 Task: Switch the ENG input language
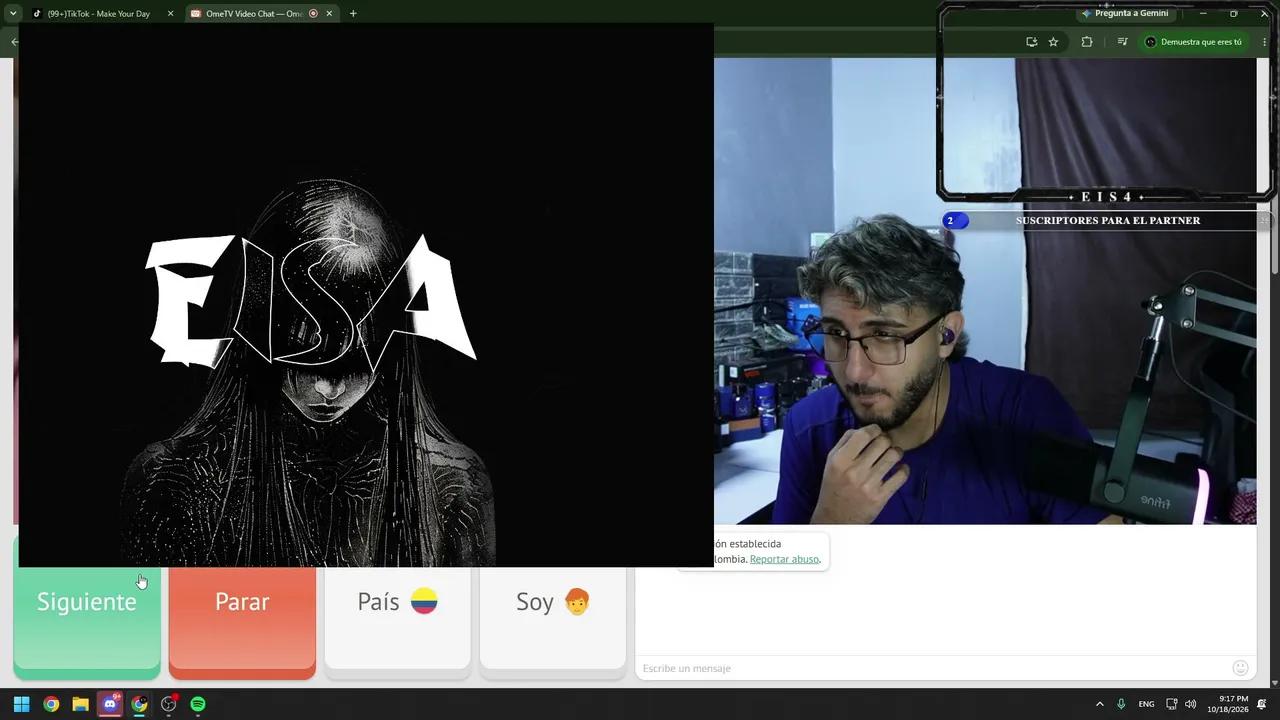1146,704
